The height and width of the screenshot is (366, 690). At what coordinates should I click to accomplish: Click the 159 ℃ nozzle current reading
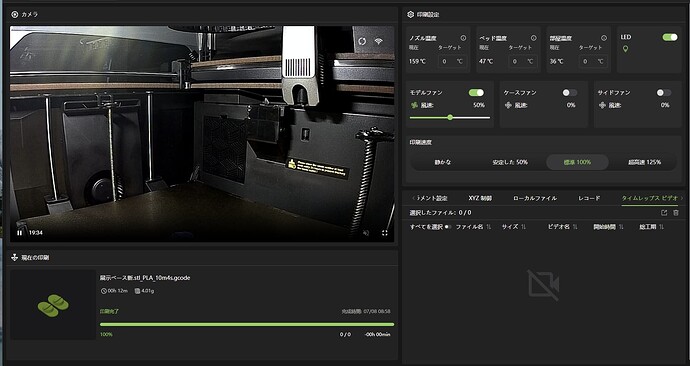tap(417, 62)
